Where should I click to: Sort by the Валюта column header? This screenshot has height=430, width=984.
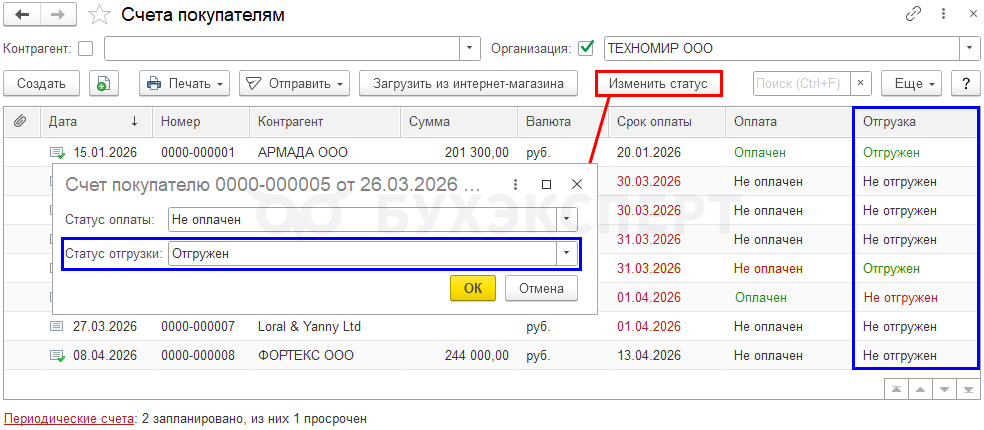point(564,122)
